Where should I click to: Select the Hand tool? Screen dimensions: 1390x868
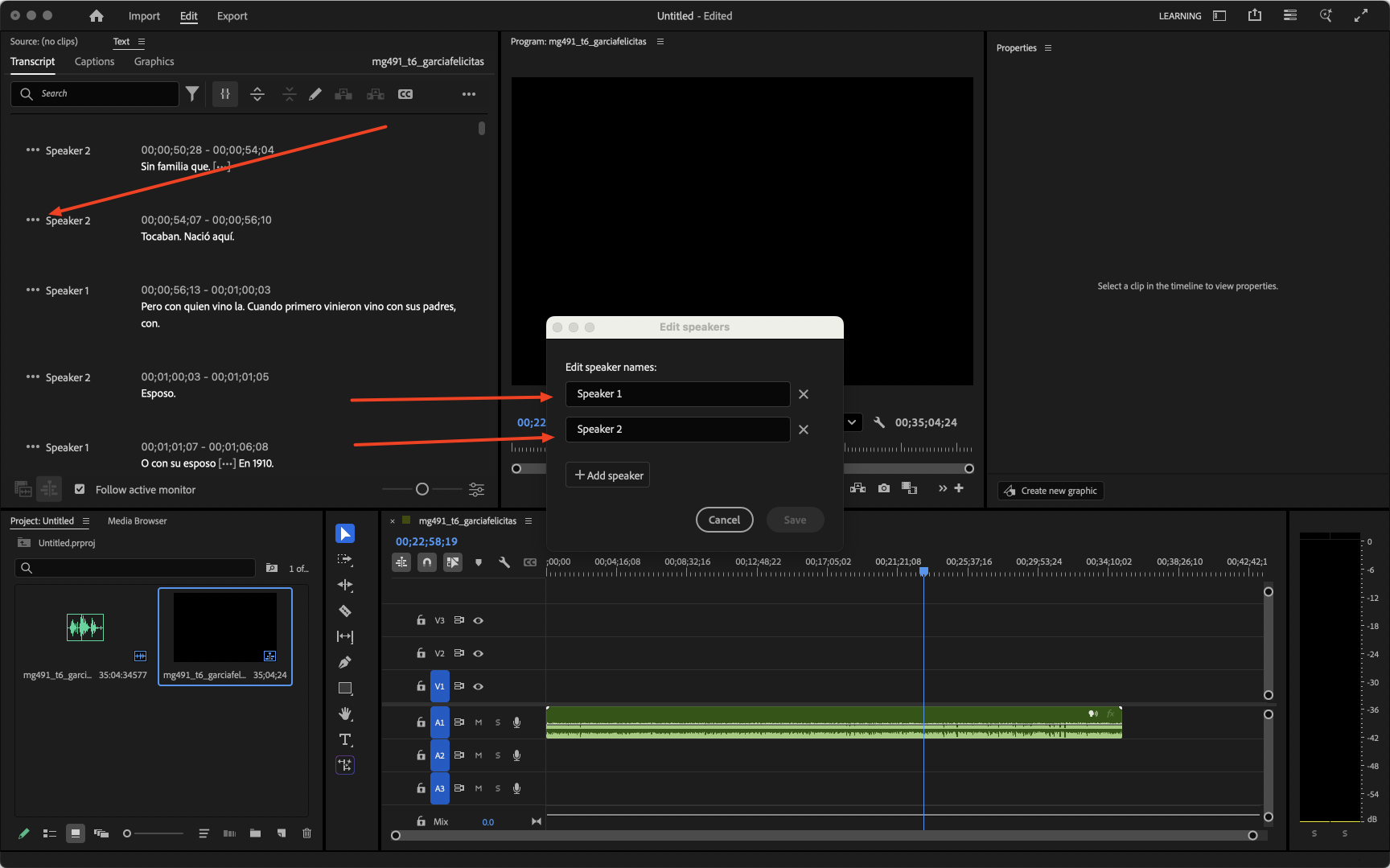345,714
